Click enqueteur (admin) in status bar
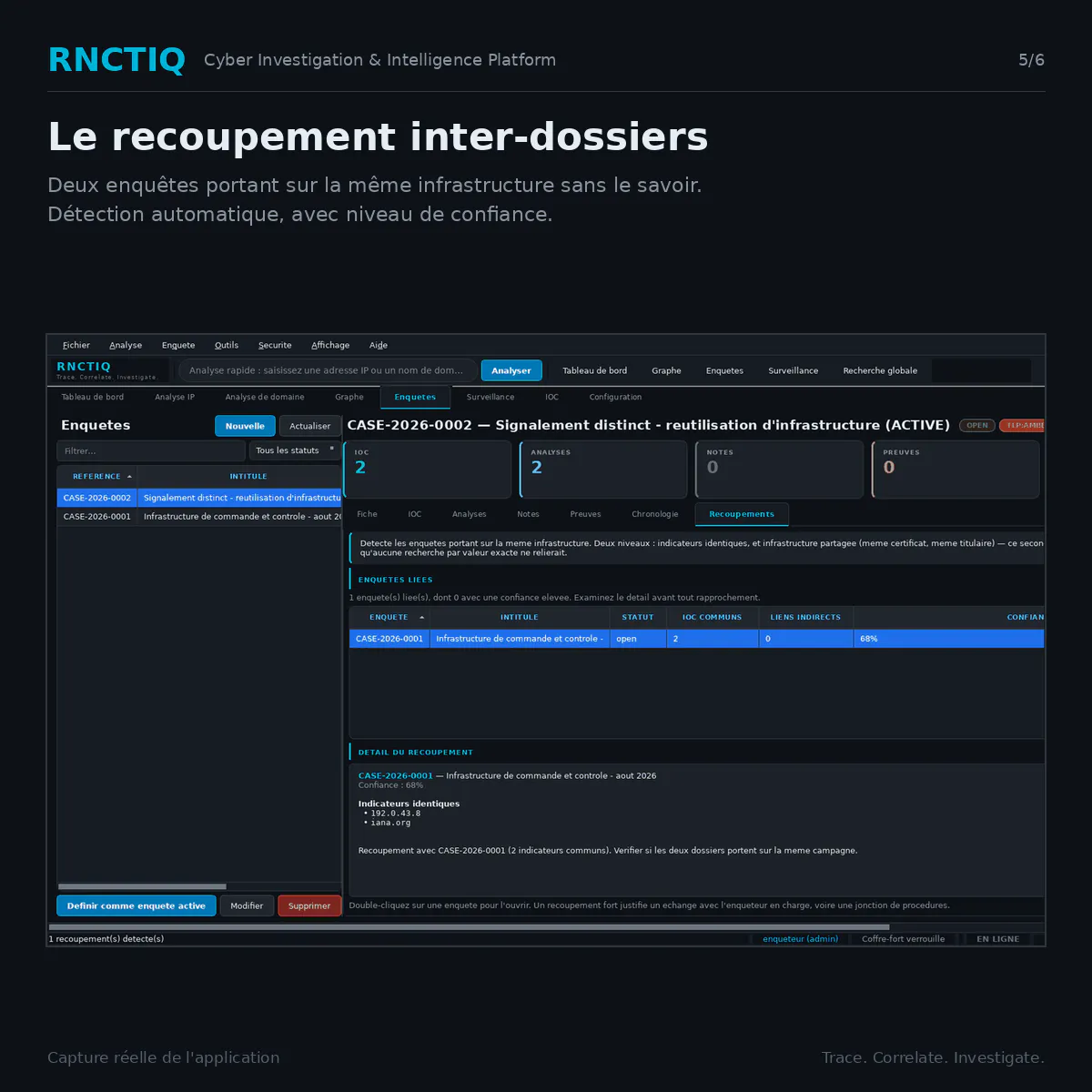 point(801,939)
